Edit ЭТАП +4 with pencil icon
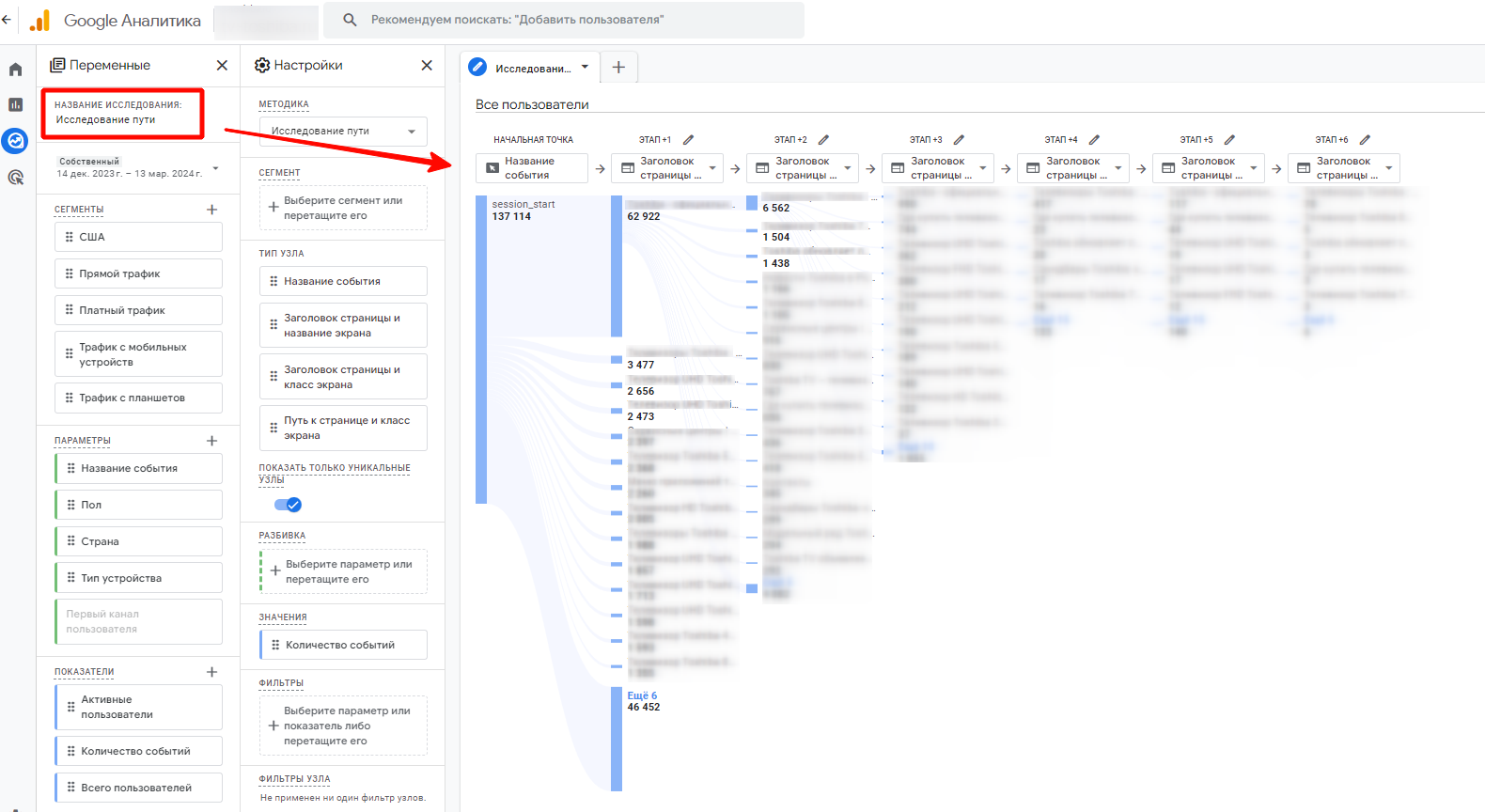1485x812 pixels. pos(1094,140)
